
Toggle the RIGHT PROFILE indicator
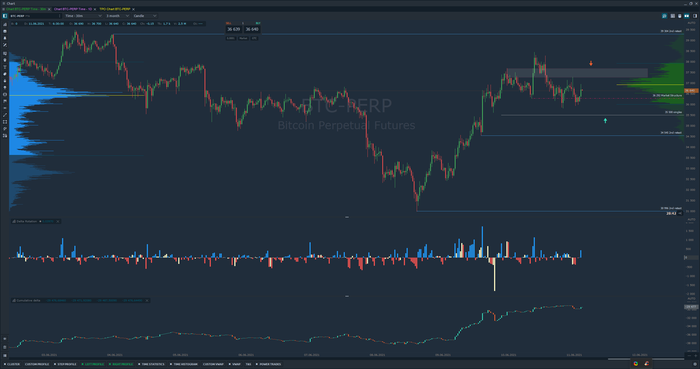[x=121, y=364]
